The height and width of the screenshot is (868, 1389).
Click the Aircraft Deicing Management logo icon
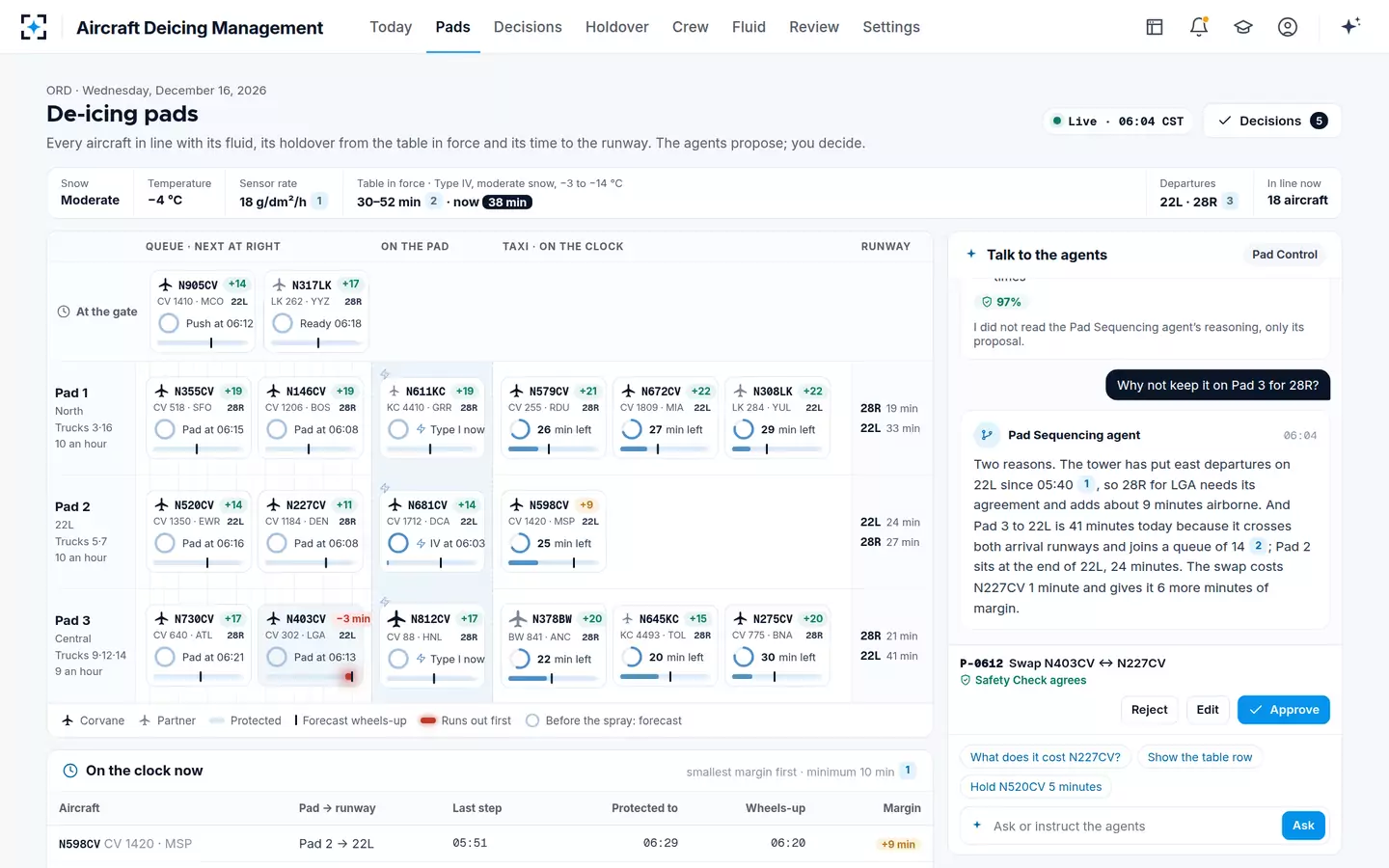[x=34, y=27]
